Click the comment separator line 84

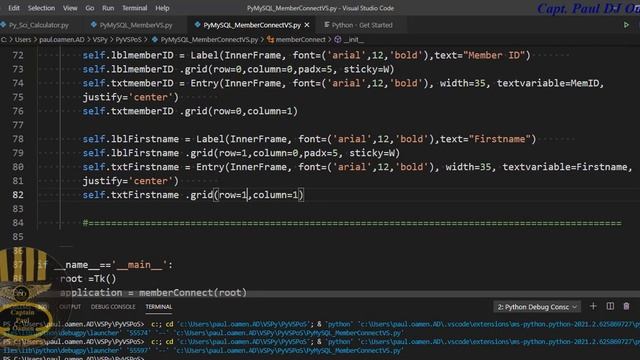(x=352, y=223)
